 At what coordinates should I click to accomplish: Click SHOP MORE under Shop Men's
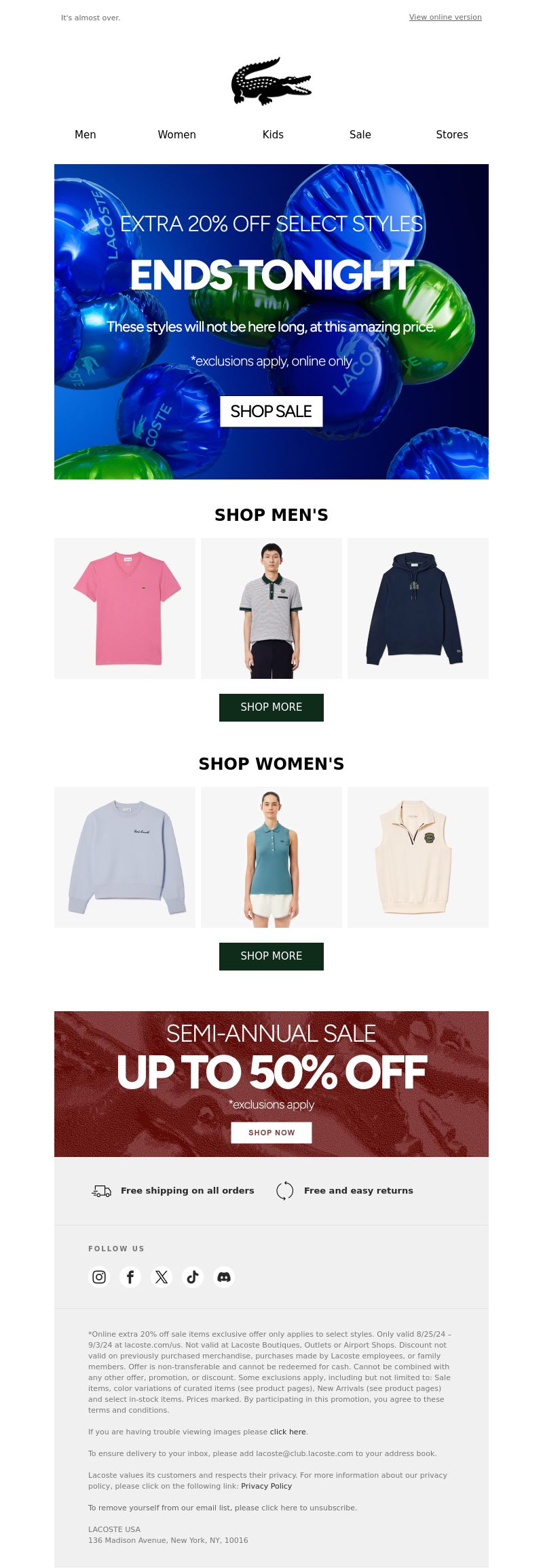click(271, 707)
